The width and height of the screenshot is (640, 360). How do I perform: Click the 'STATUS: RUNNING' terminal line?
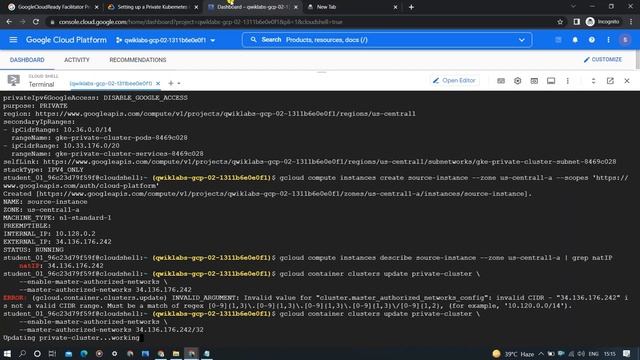33,250
